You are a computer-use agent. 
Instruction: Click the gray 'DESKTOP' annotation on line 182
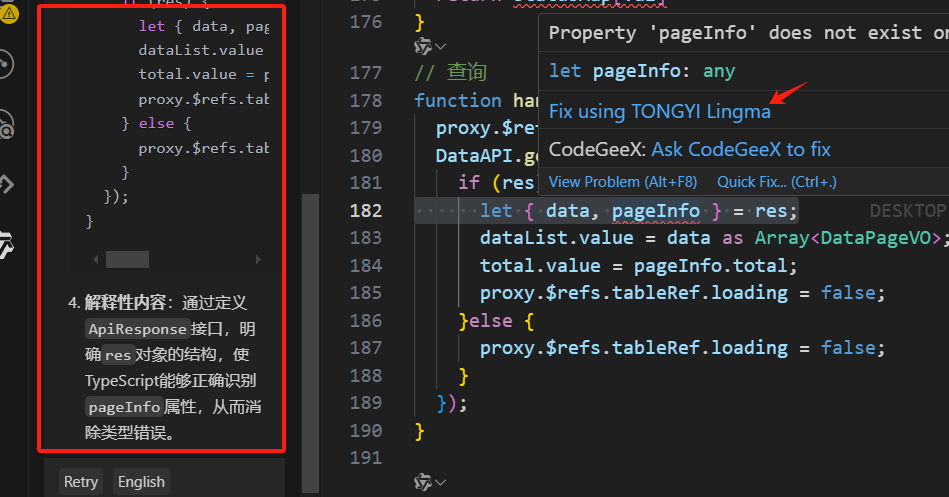click(x=907, y=211)
